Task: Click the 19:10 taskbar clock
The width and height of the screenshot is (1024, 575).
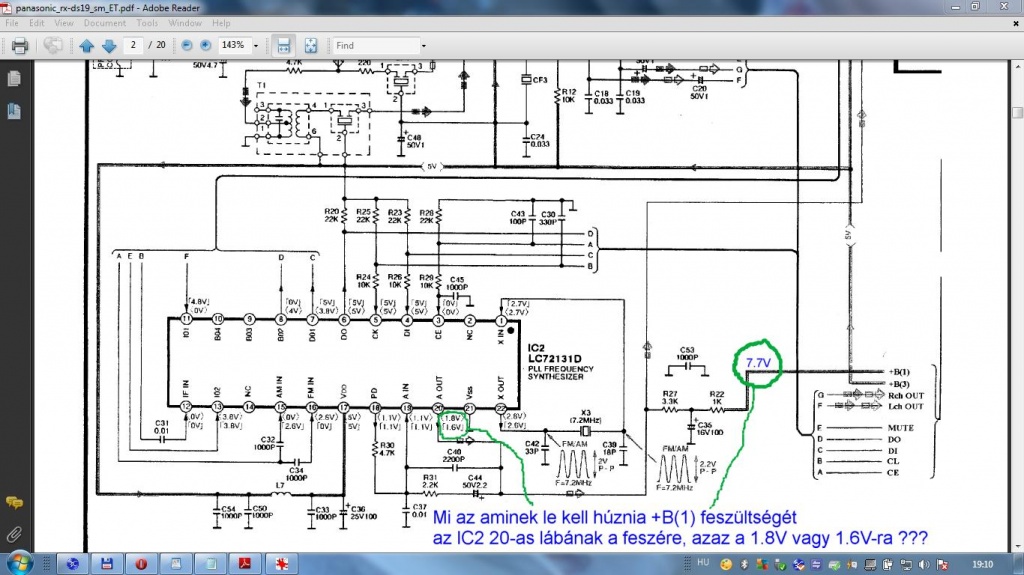Action: (x=982, y=564)
